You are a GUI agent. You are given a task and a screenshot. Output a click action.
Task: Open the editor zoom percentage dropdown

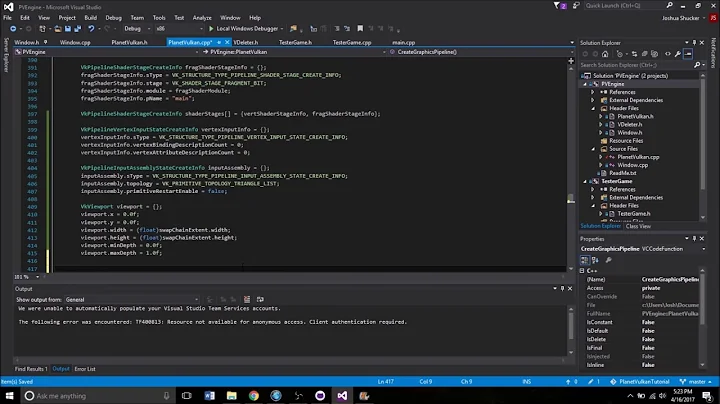(x=27, y=277)
